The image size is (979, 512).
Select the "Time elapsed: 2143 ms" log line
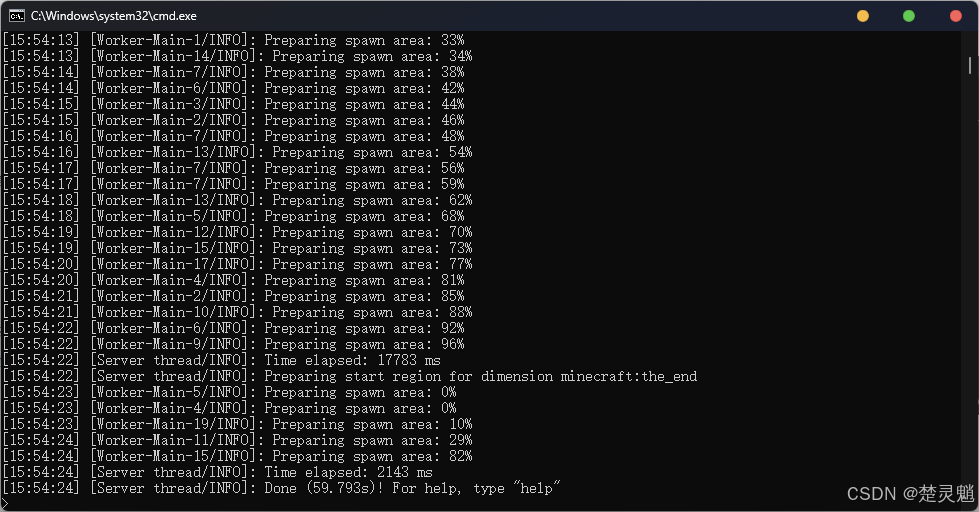click(218, 472)
